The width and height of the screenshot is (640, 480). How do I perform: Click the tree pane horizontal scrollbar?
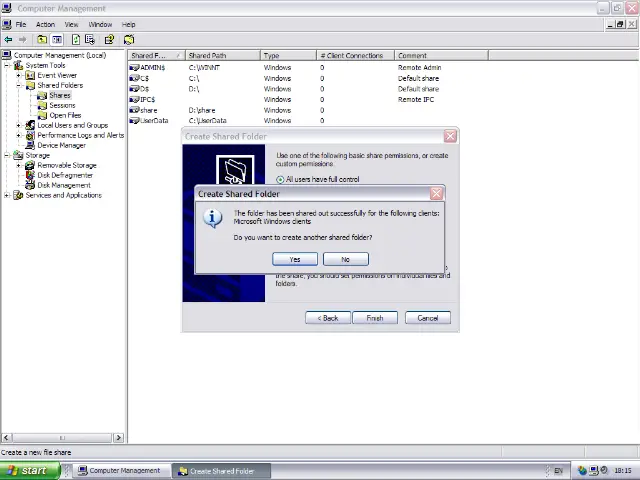pos(62,437)
